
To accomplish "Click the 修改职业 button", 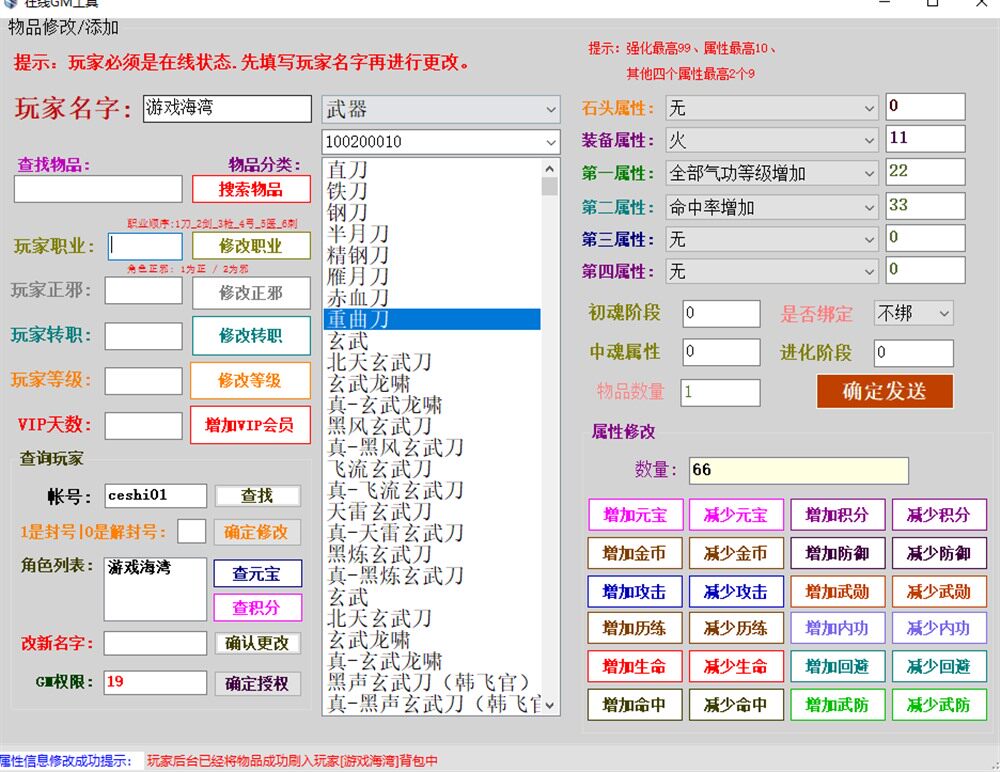I will 251,246.
